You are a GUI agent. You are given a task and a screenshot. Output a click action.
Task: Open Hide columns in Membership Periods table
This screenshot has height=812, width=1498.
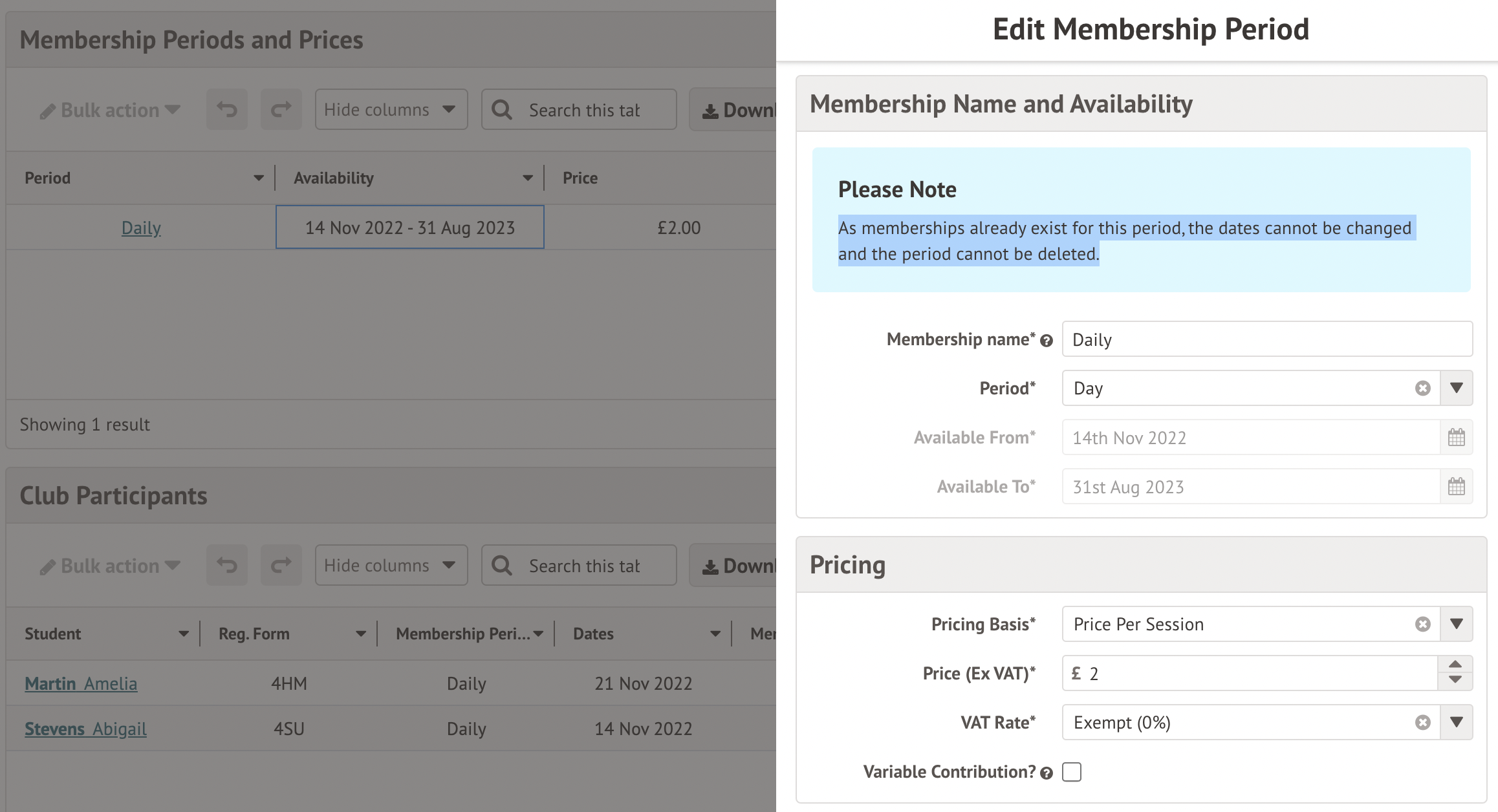391,110
